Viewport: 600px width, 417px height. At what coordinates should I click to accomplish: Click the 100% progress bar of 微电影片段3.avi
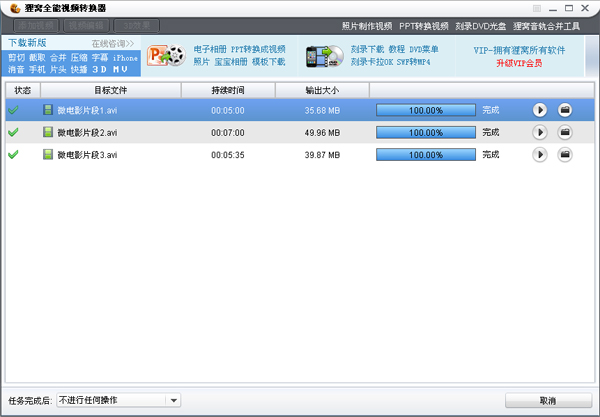pyautogui.click(x=426, y=155)
